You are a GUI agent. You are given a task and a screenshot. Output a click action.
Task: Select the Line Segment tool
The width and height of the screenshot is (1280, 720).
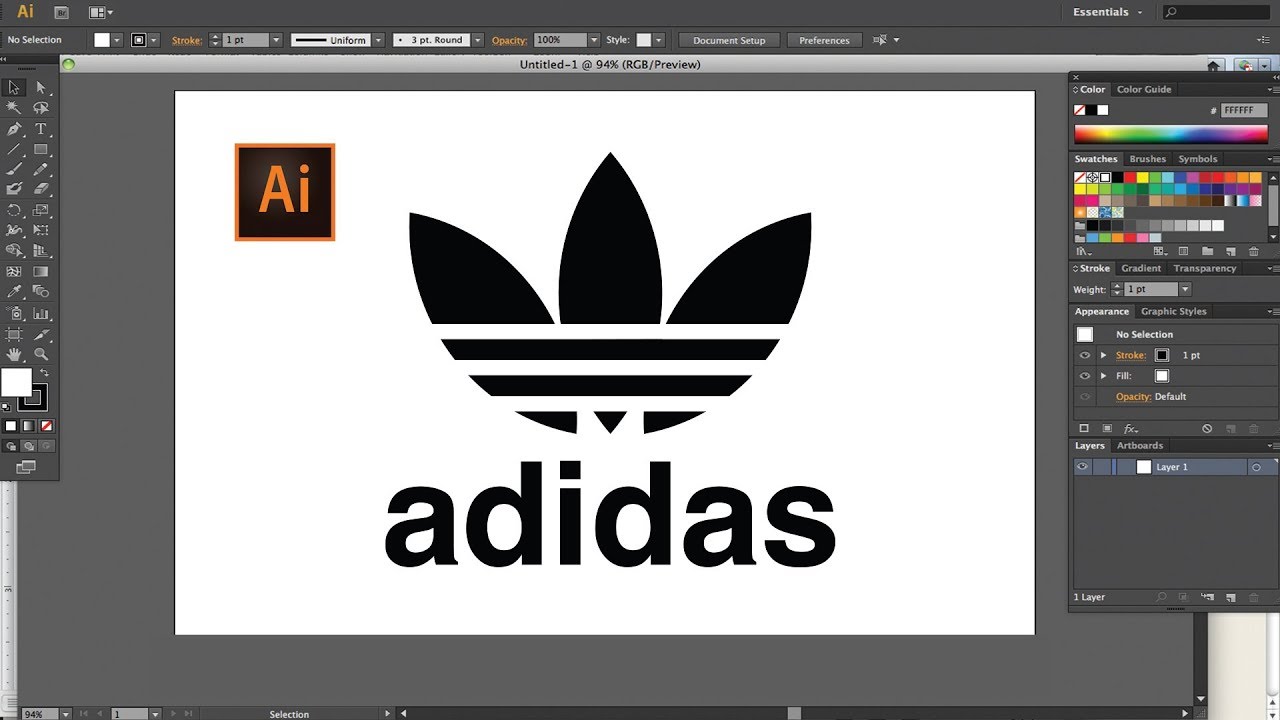coord(14,150)
